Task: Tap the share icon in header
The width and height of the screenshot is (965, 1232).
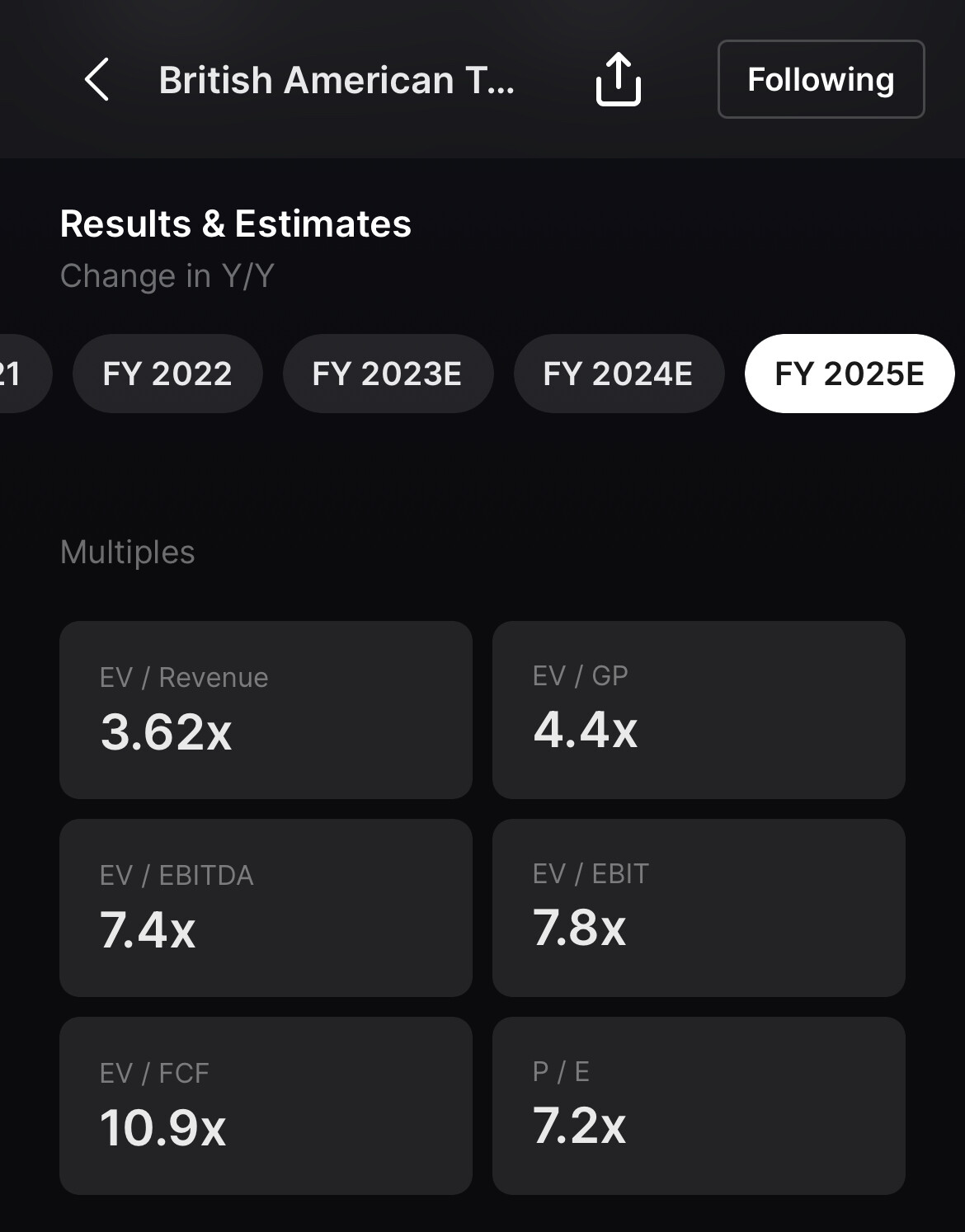Action: click(x=618, y=80)
